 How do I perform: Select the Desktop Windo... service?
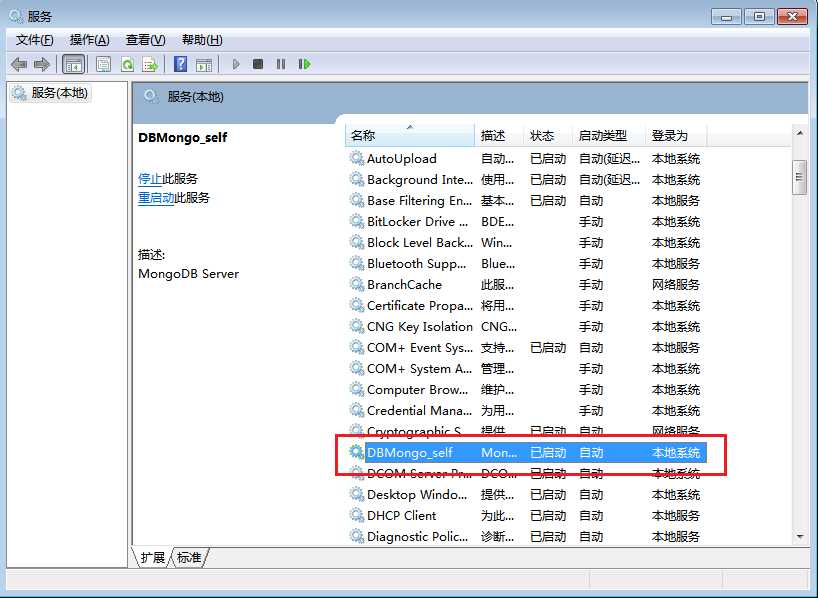point(526,494)
